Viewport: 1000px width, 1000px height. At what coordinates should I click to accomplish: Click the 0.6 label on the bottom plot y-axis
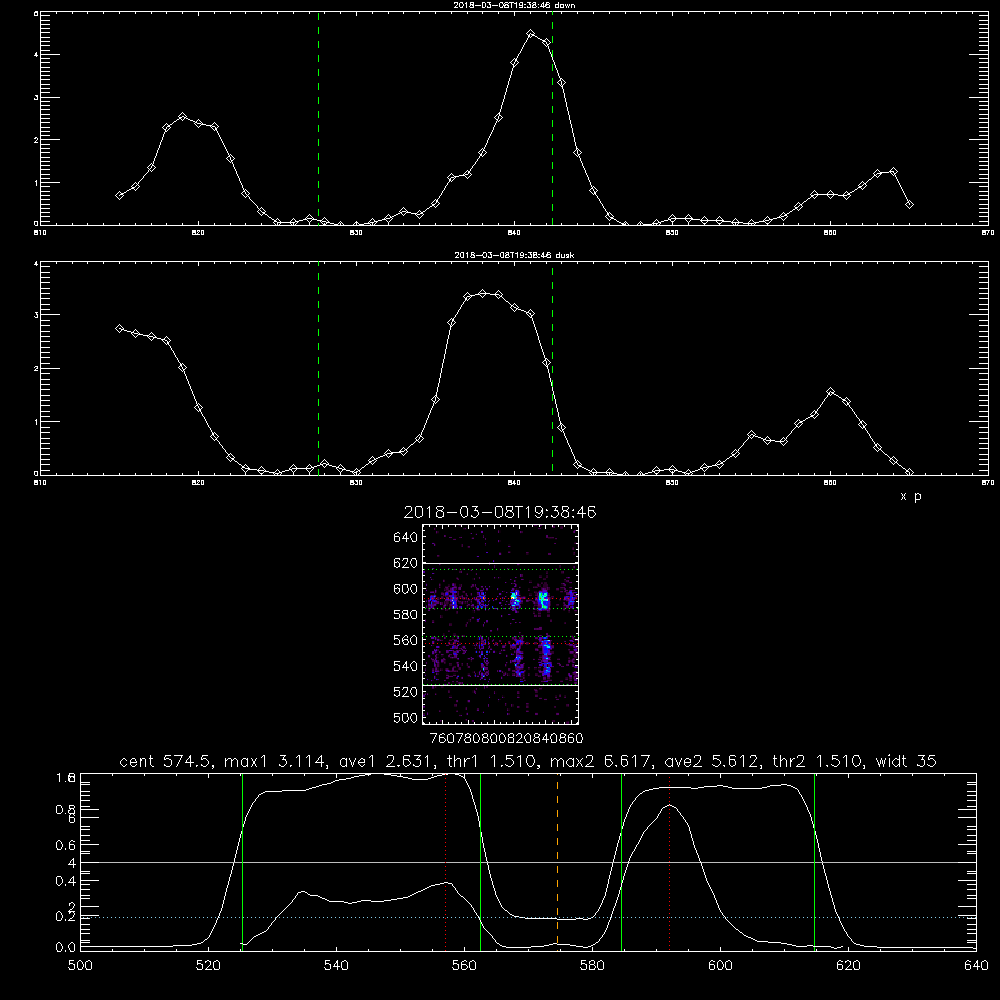(66, 845)
